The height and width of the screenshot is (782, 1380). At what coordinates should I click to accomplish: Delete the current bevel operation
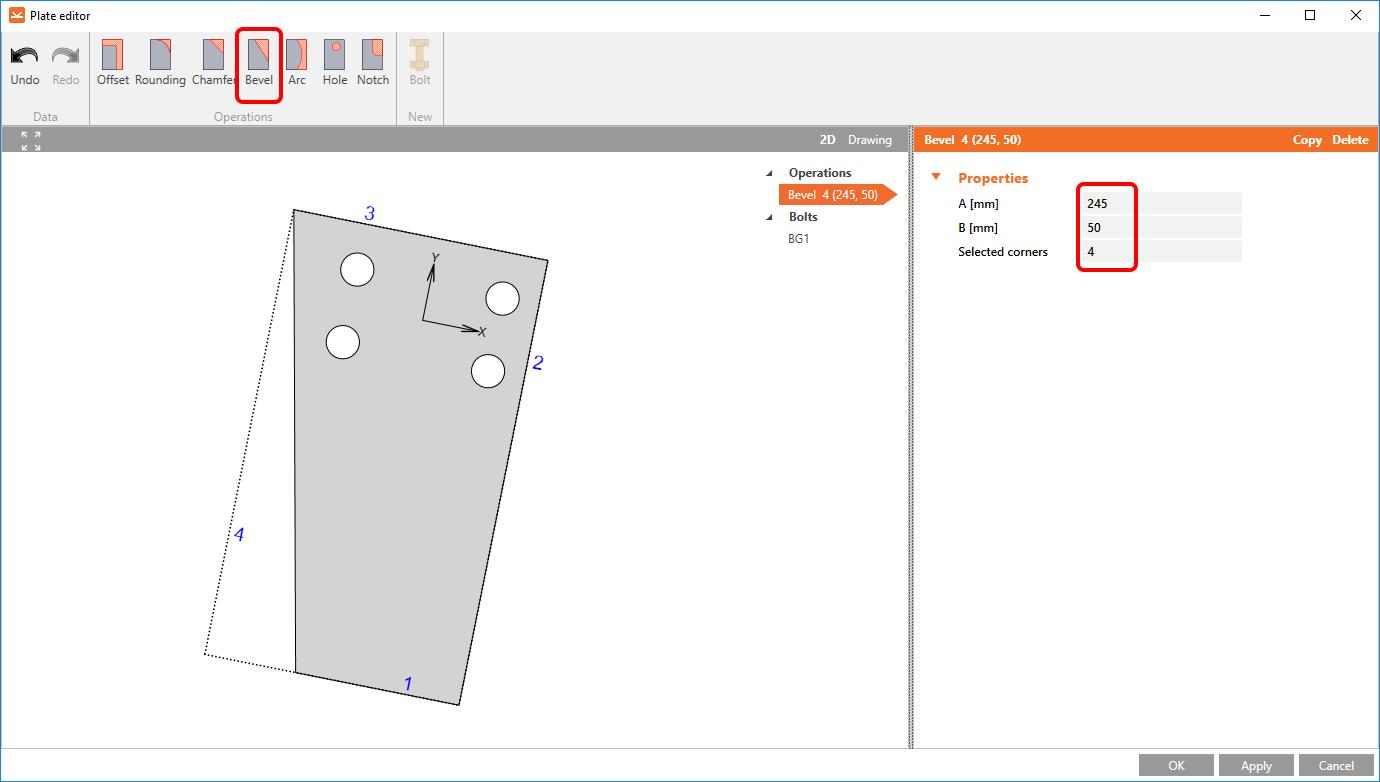1350,140
